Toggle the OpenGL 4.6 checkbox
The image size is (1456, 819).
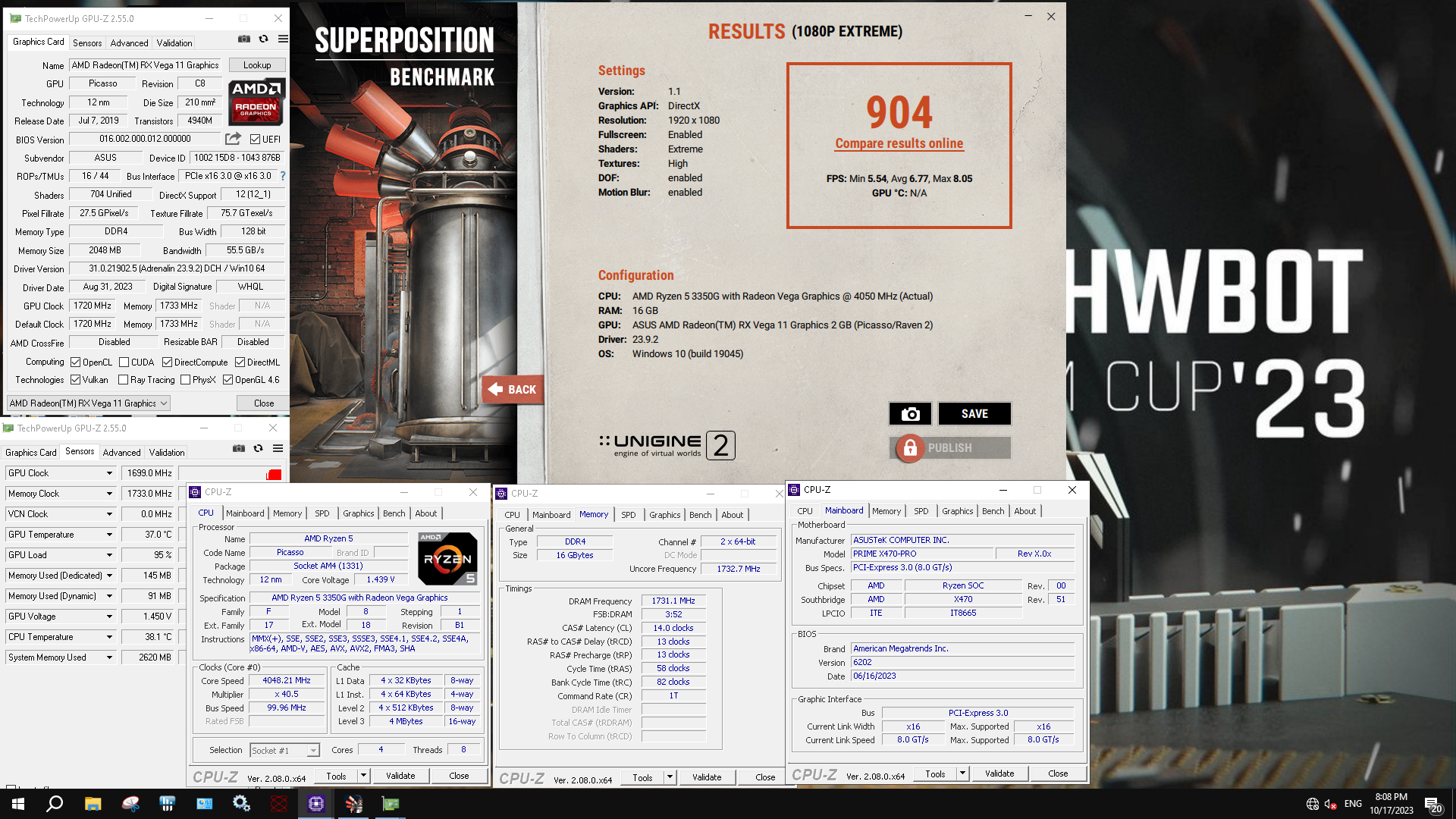point(228,380)
